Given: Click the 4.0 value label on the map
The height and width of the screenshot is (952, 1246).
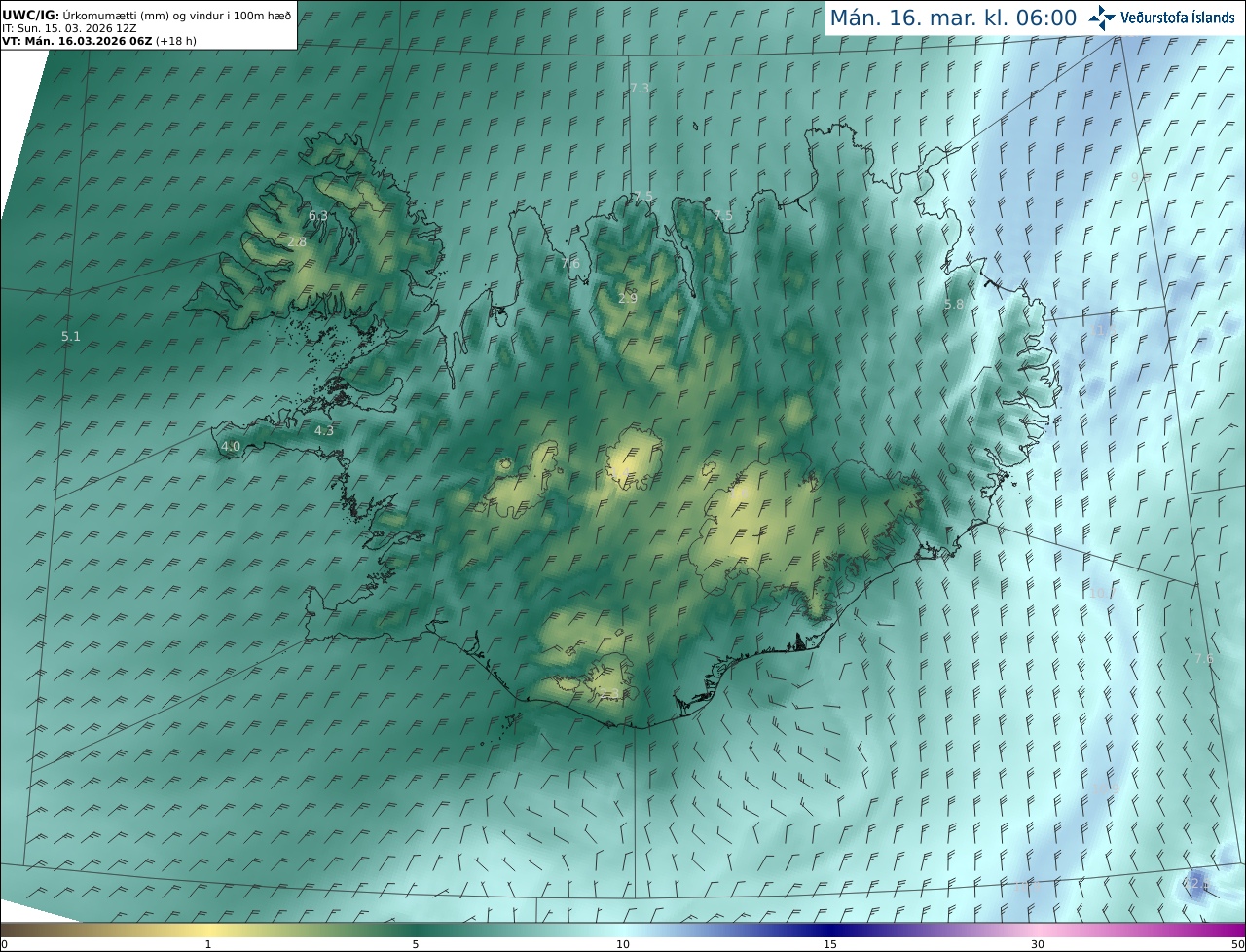Looking at the screenshot, I should [x=231, y=447].
